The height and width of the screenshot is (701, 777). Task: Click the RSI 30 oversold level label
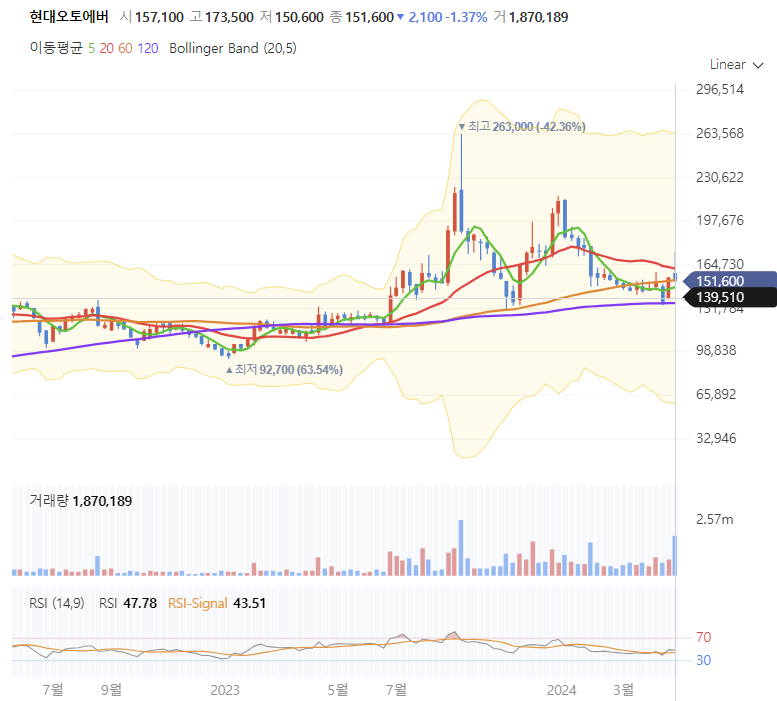point(703,660)
